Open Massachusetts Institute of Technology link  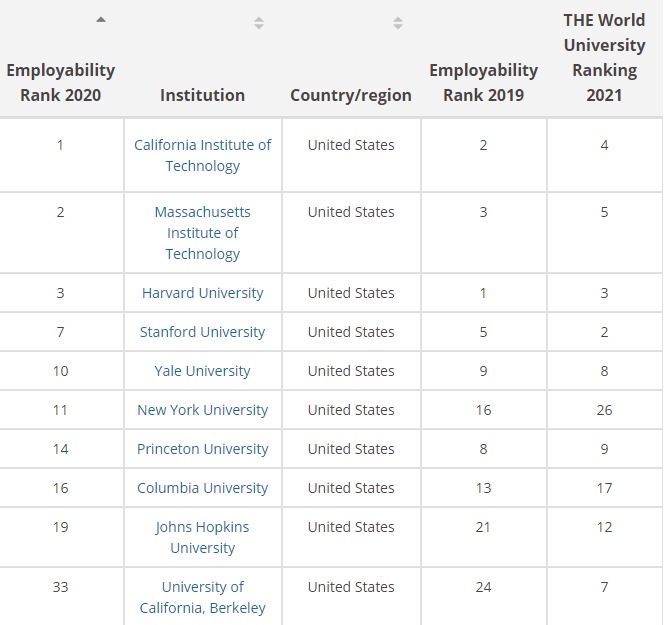click(202, 233)
